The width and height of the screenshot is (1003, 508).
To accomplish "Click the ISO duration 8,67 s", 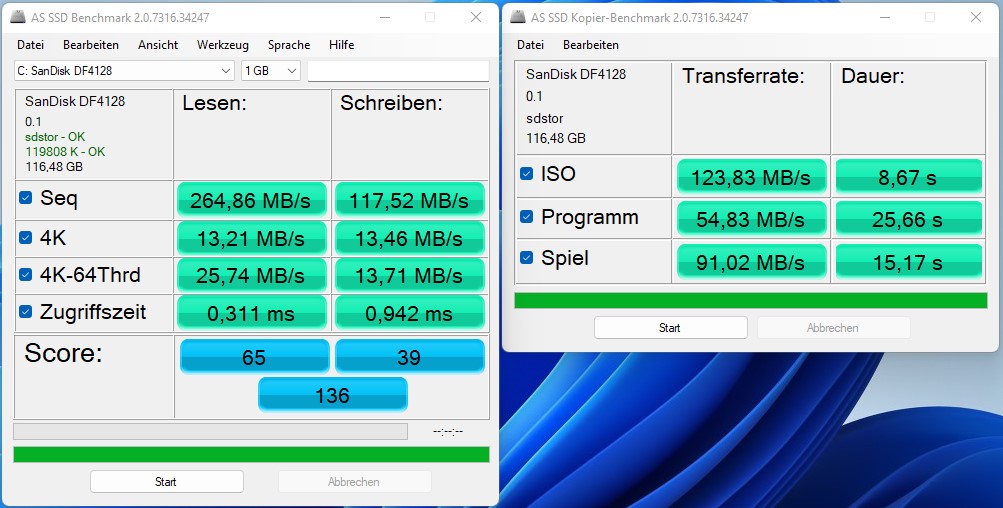I will (x=908, y=177).
